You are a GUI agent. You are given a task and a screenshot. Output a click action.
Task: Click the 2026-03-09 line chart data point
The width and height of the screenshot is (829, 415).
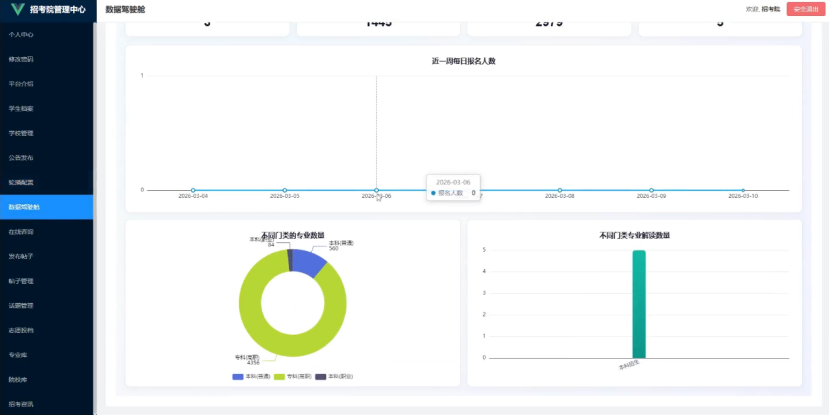coord(651,190)
